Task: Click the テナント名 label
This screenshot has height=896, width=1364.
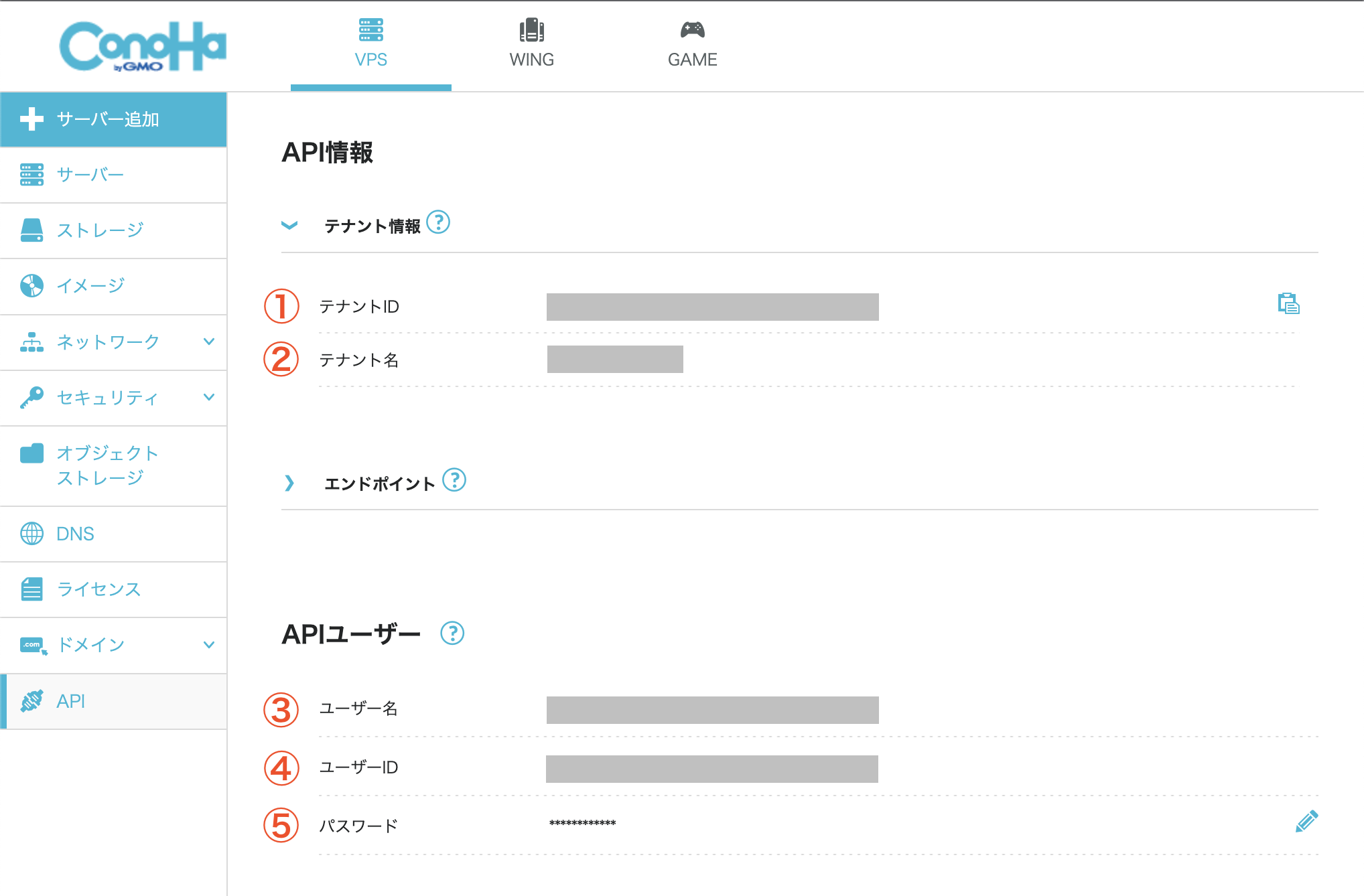Action: 359,360
